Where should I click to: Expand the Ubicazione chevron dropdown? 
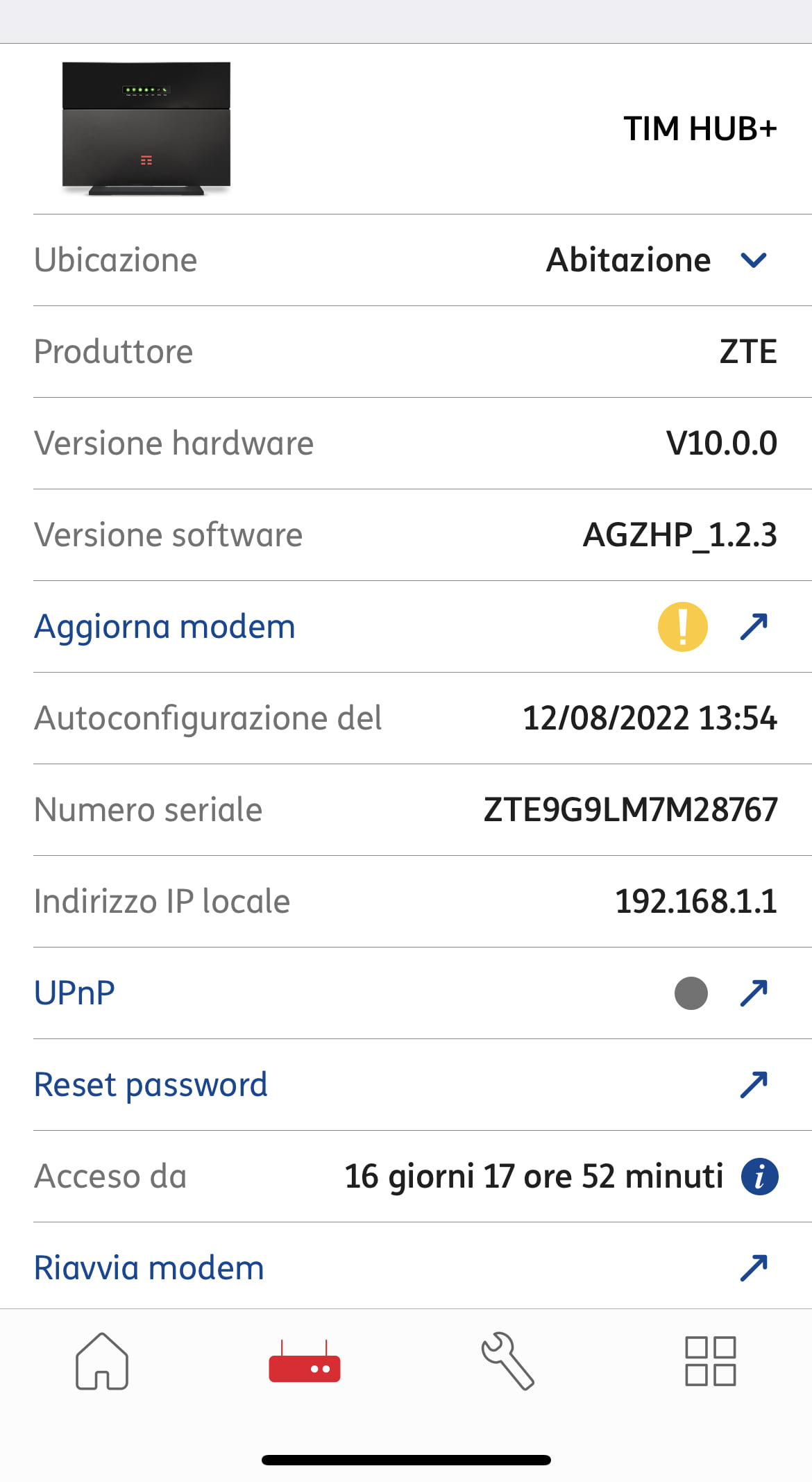(754, 260)
